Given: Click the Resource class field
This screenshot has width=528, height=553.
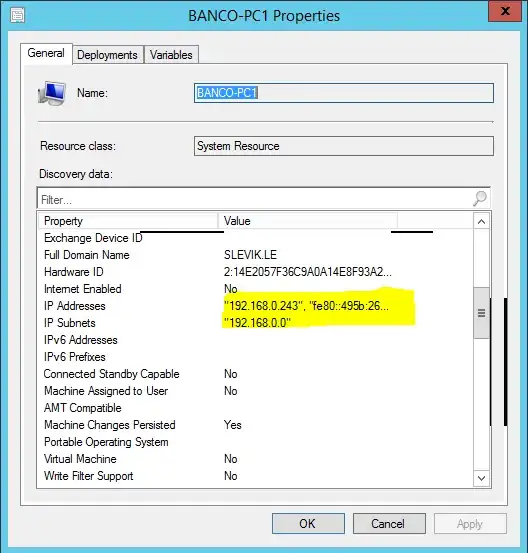Looking at the screenshot, I should [344, 146].
